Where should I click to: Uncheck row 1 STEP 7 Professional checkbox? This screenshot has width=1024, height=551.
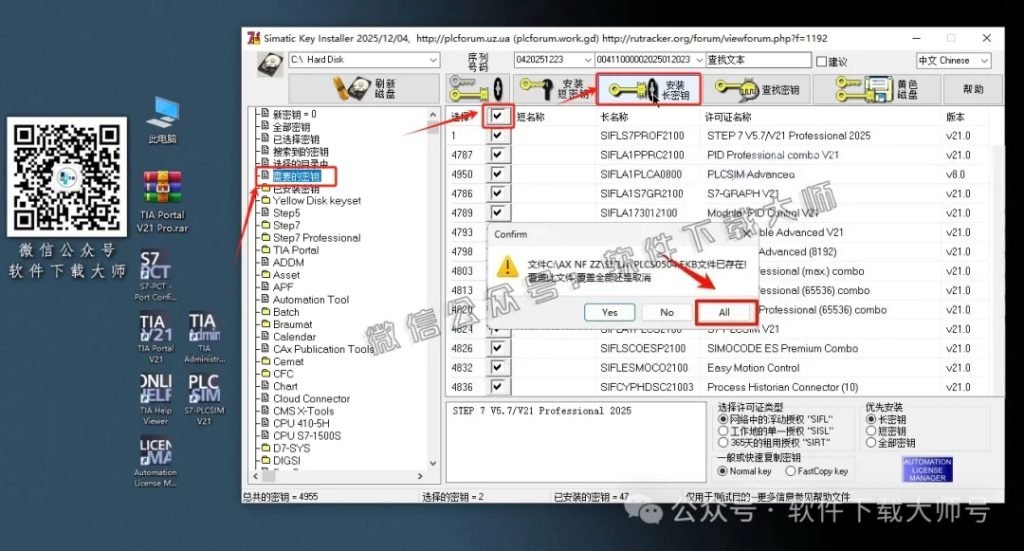pyautogui.click(x=498, y=136)
